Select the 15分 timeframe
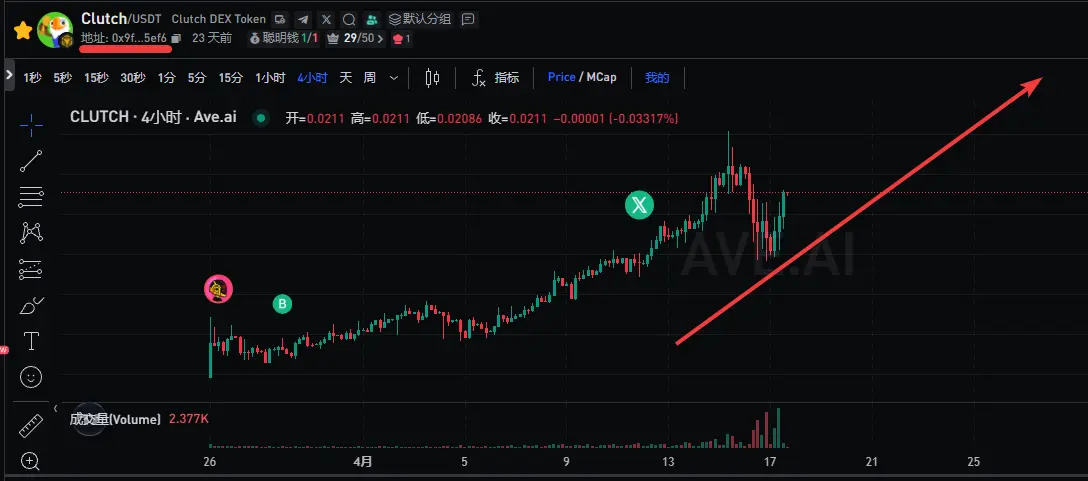This screenshot has width=1088, height=481. 230,78
